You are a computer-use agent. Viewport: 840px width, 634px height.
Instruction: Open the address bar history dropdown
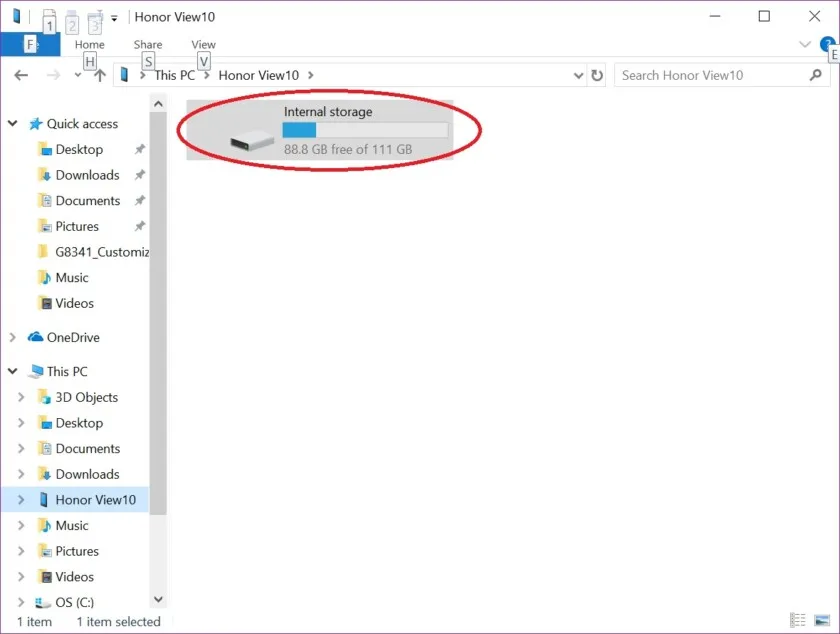[578, 76]
